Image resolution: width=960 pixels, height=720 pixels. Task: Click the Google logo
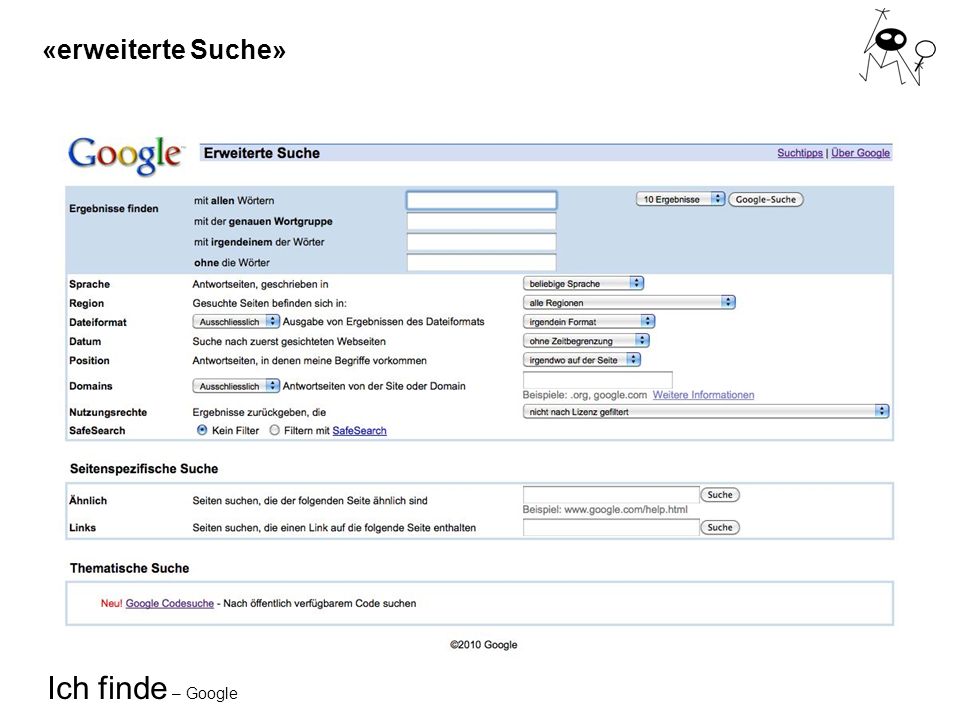pyautogui.click(x=125, y=155)
